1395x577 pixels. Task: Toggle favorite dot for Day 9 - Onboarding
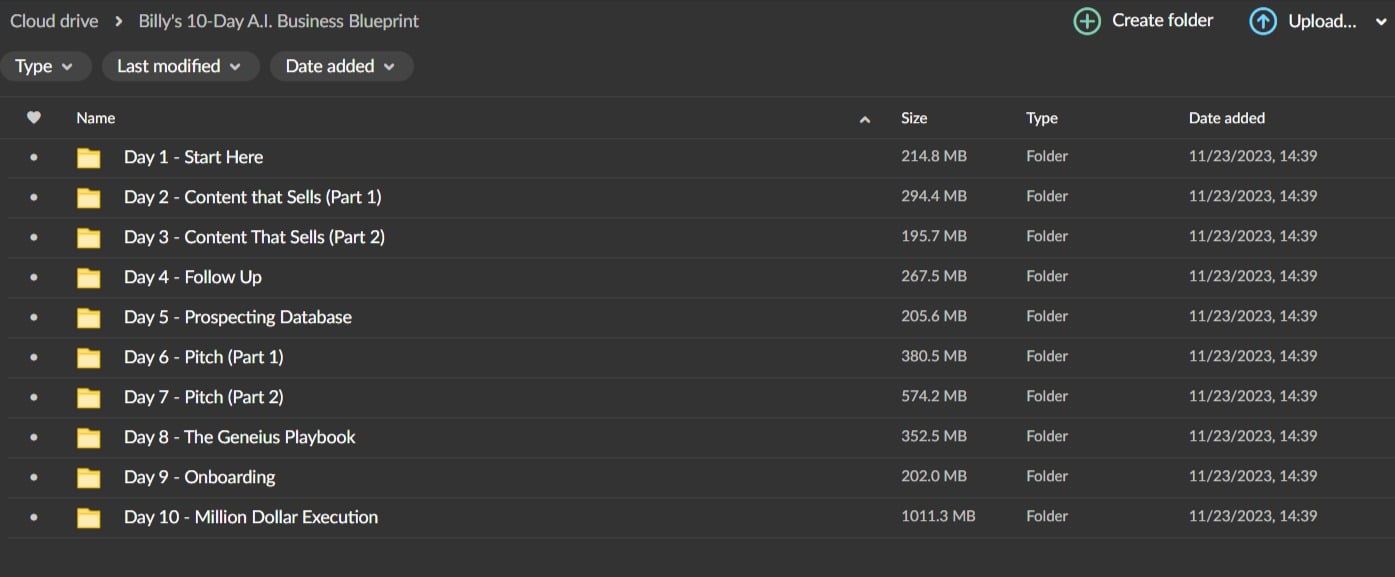pyautogui.click(x=34, y=478)
